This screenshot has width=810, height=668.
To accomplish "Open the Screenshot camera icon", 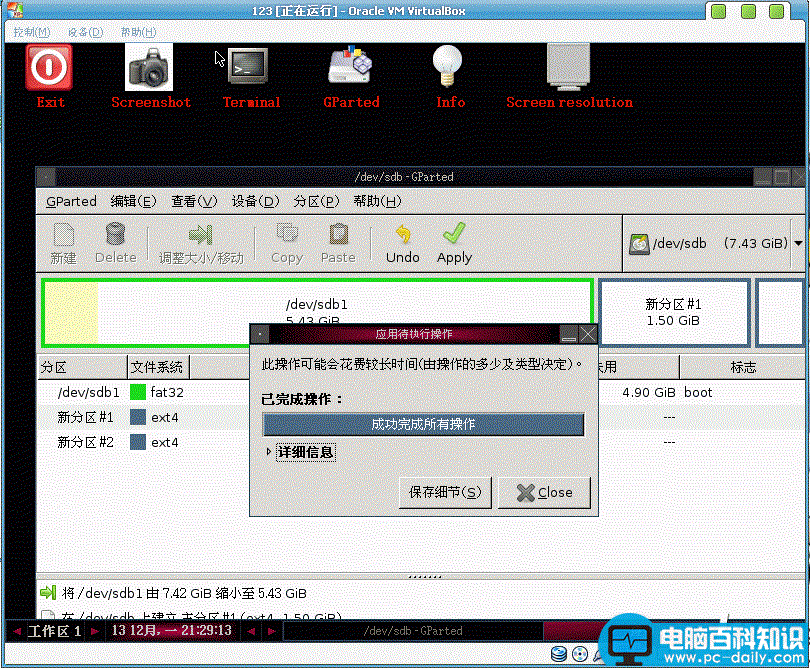I will [150, 68].
